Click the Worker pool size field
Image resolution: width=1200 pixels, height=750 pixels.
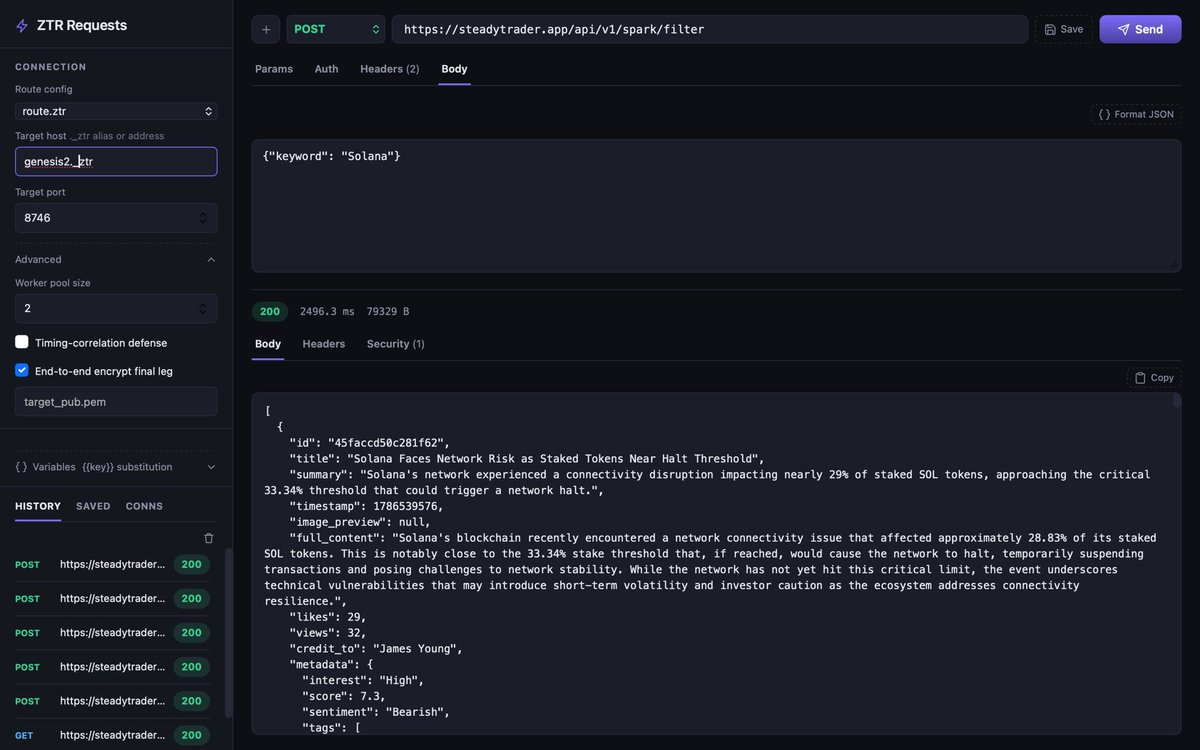coord(116,308)
